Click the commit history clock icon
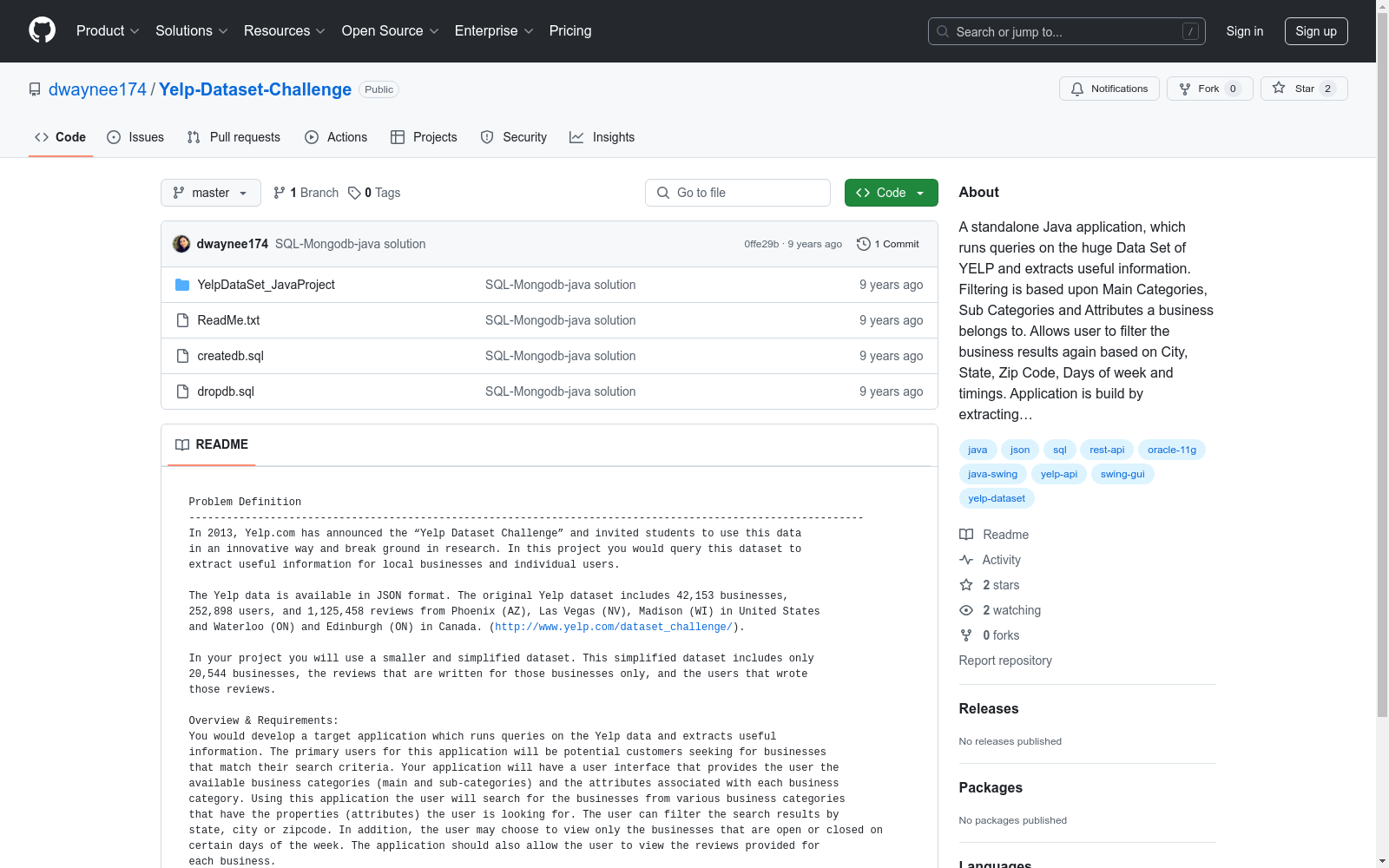 click(x=863, y=244)
